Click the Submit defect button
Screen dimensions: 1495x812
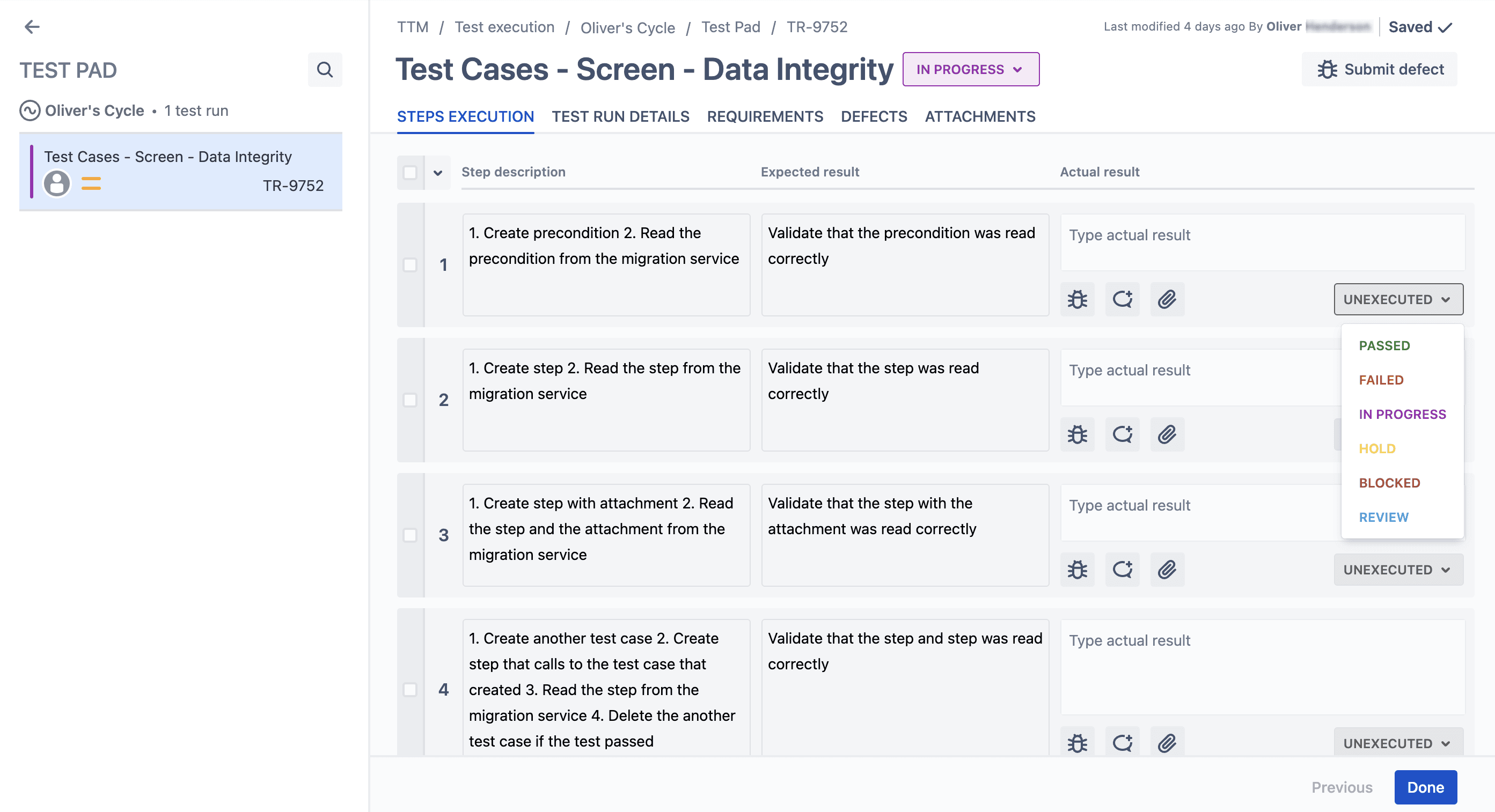(1379, 70)
